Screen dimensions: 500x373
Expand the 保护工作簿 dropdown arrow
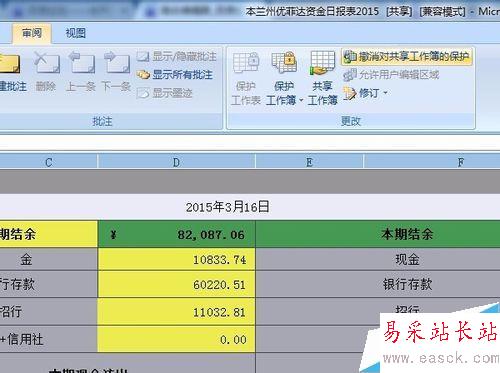click(301, 100)
